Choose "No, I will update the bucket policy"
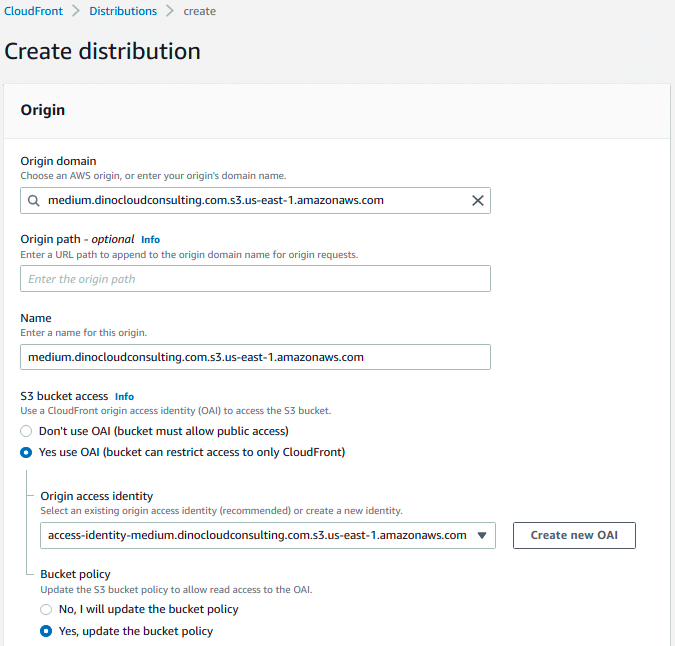This screenshot has width=675, height=646. [x=46, y=609]
